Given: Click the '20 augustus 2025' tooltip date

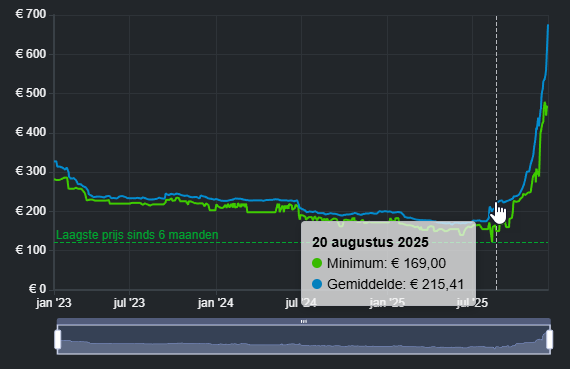Looking at the screenshot, I should [x=370, y=242].
